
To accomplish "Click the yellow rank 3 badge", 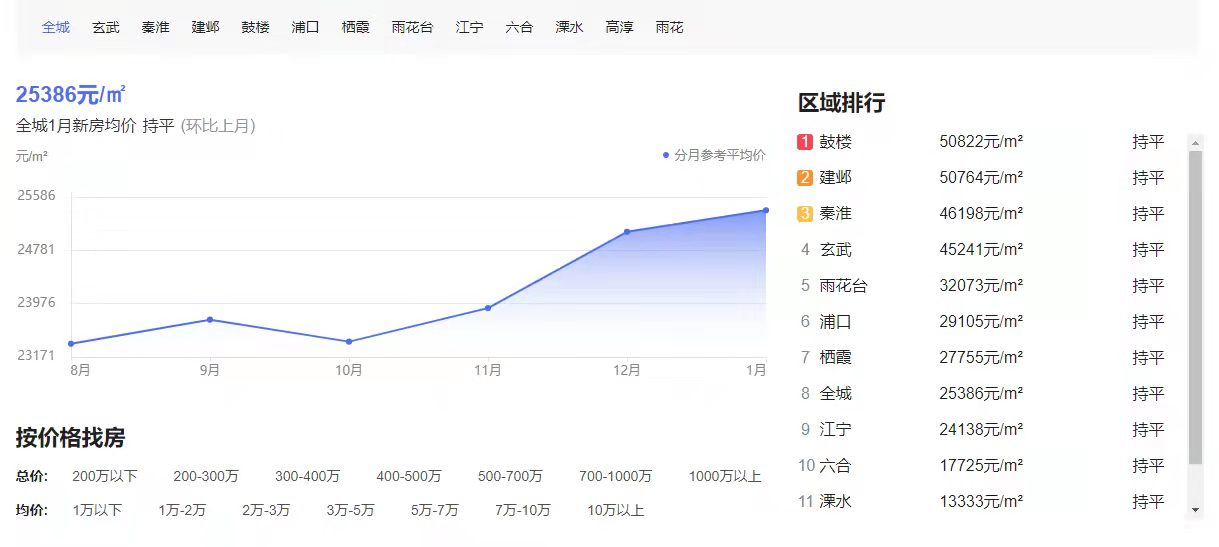I will [805, 214].
